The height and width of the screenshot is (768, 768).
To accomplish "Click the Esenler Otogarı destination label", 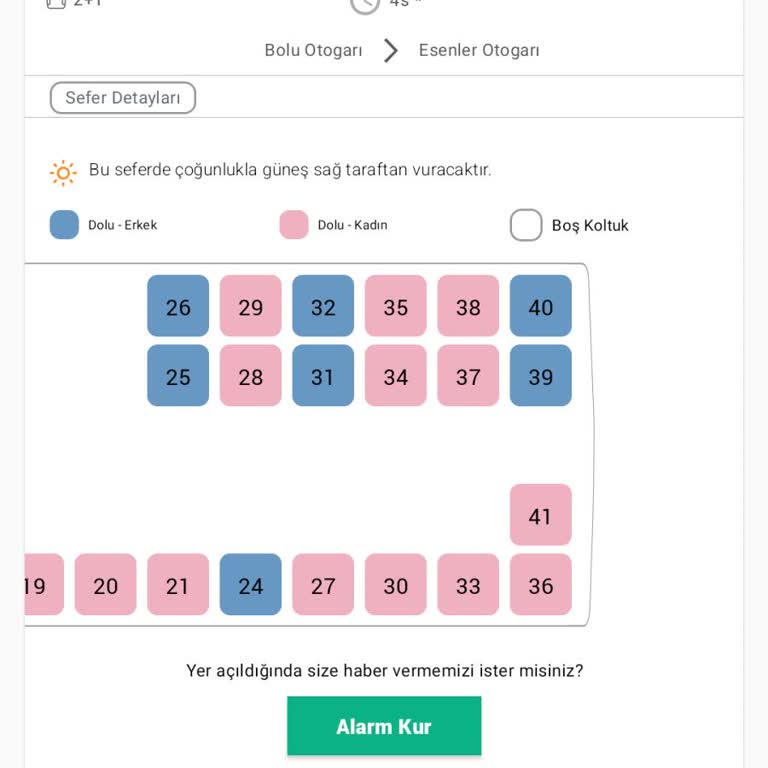I will click(x=478, y=50).
